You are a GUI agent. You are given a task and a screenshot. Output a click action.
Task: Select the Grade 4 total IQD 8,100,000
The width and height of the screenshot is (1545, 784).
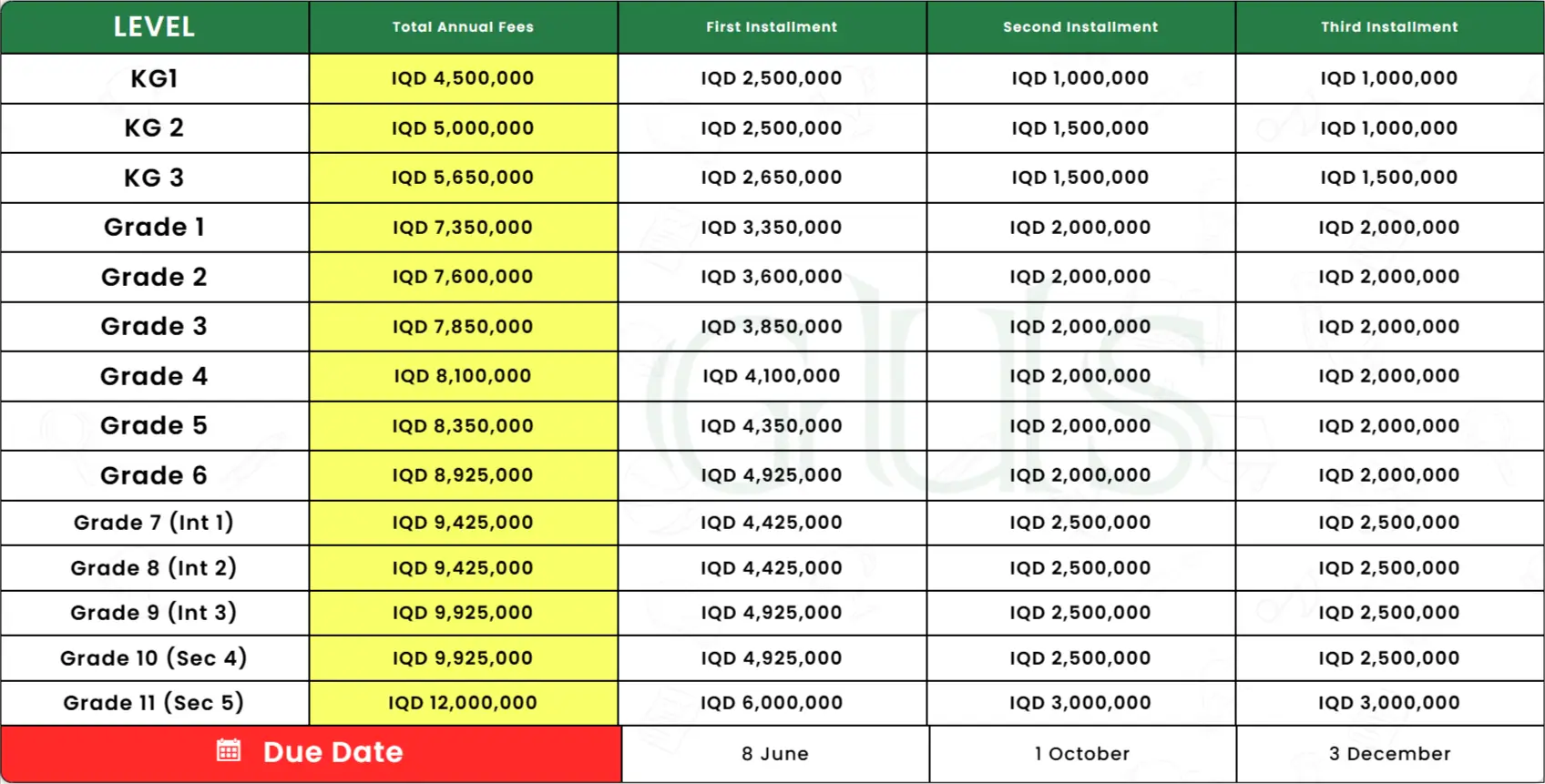coord(463,376)
